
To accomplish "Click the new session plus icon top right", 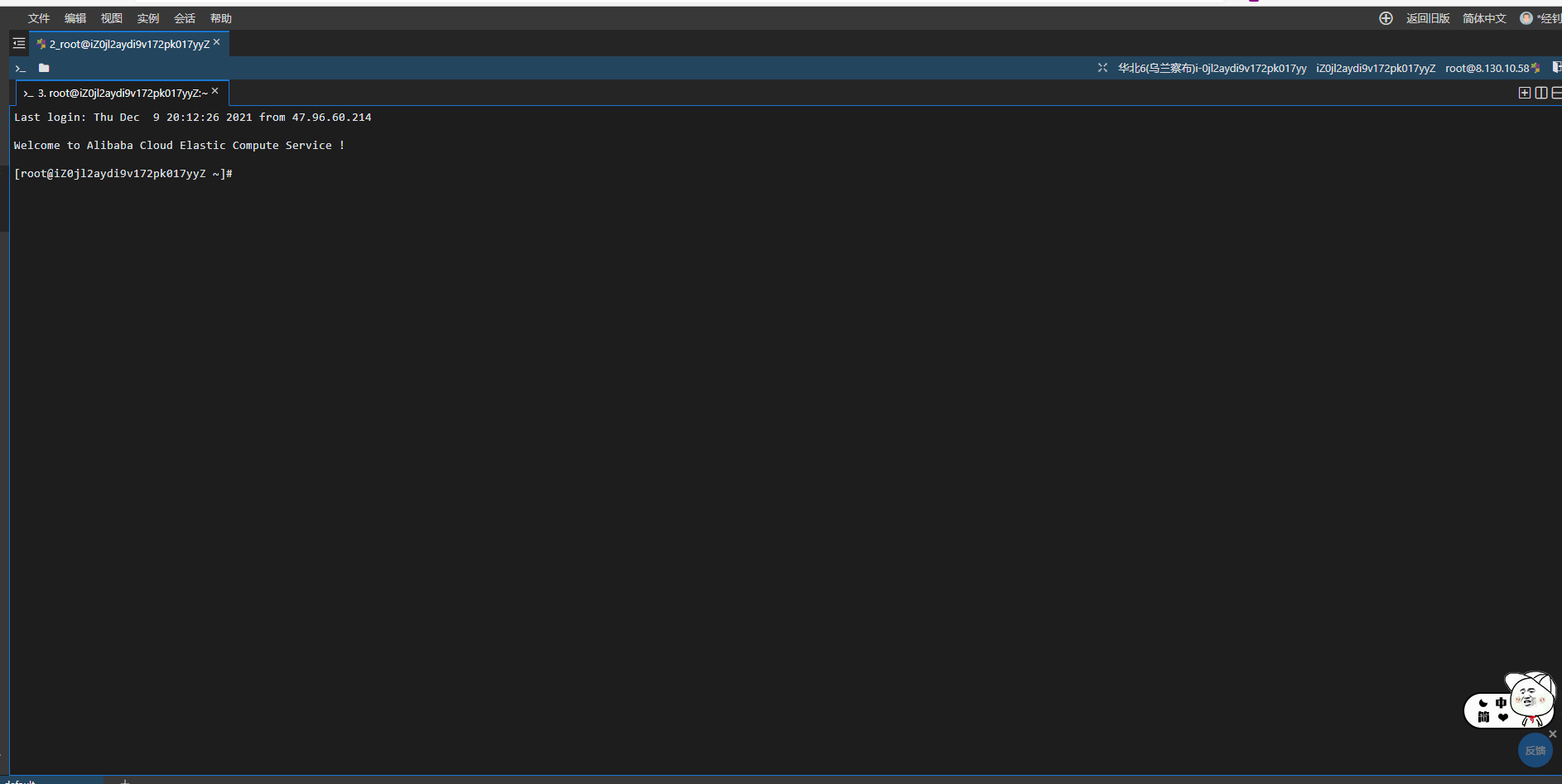I will 1386,18.
